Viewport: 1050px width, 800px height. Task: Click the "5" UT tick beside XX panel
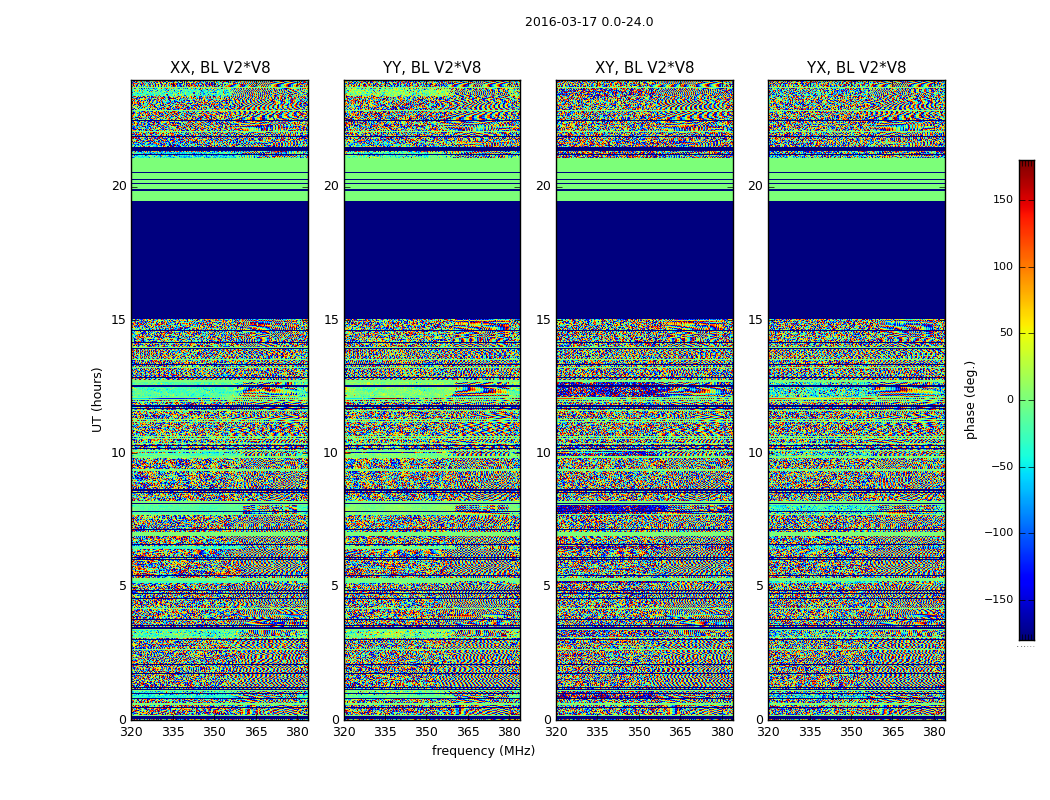click(x=123, y=586)
